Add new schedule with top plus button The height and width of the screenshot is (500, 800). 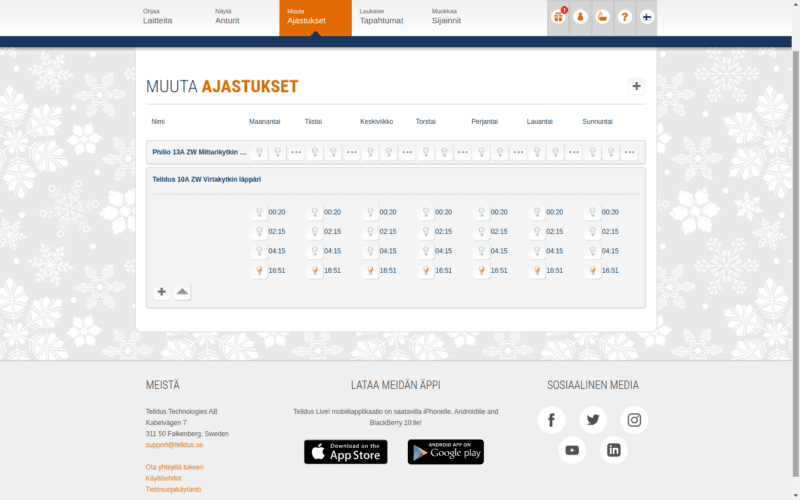(637, 87)
